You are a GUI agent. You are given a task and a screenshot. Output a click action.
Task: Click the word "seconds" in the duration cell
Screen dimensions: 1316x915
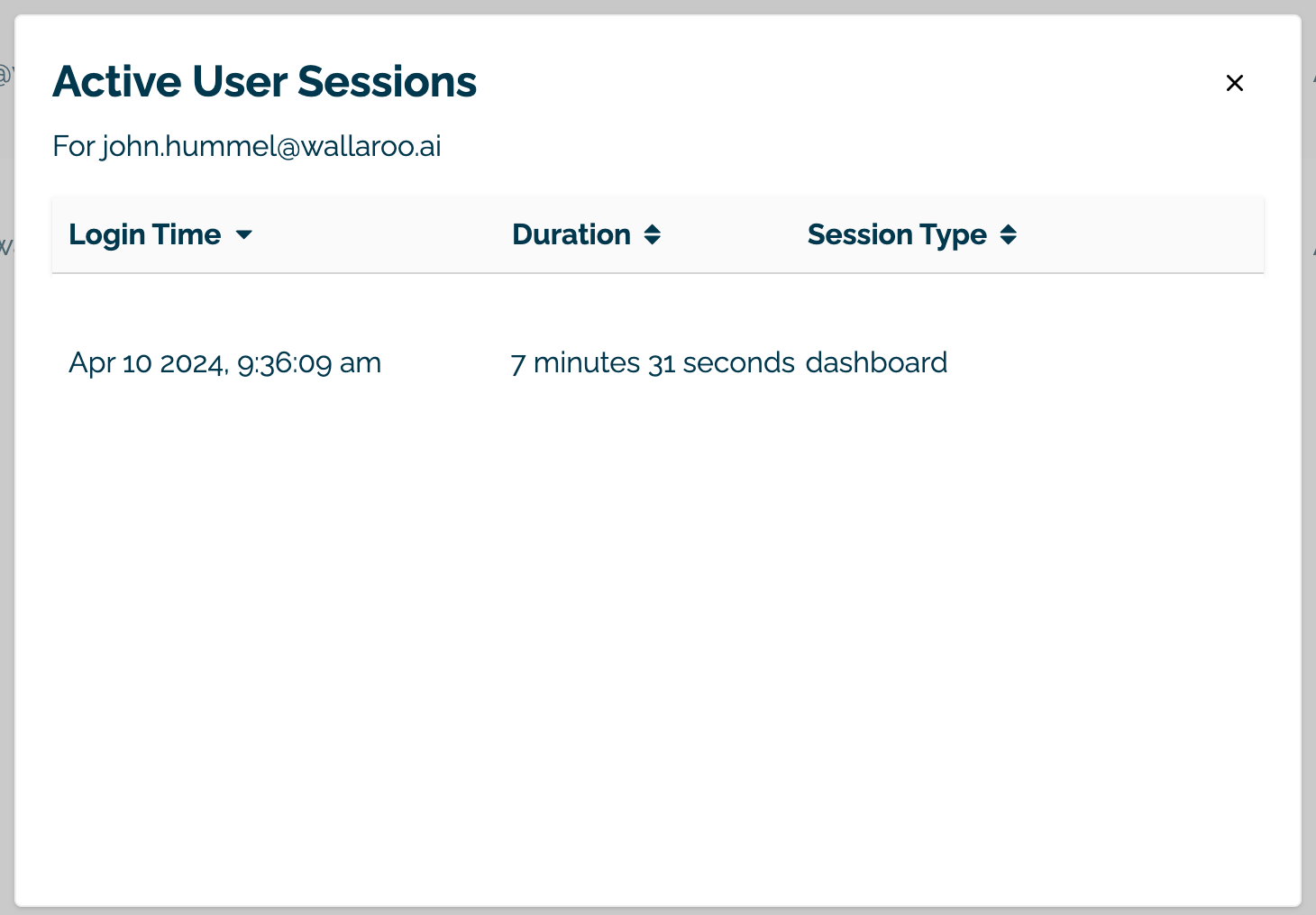738,363
